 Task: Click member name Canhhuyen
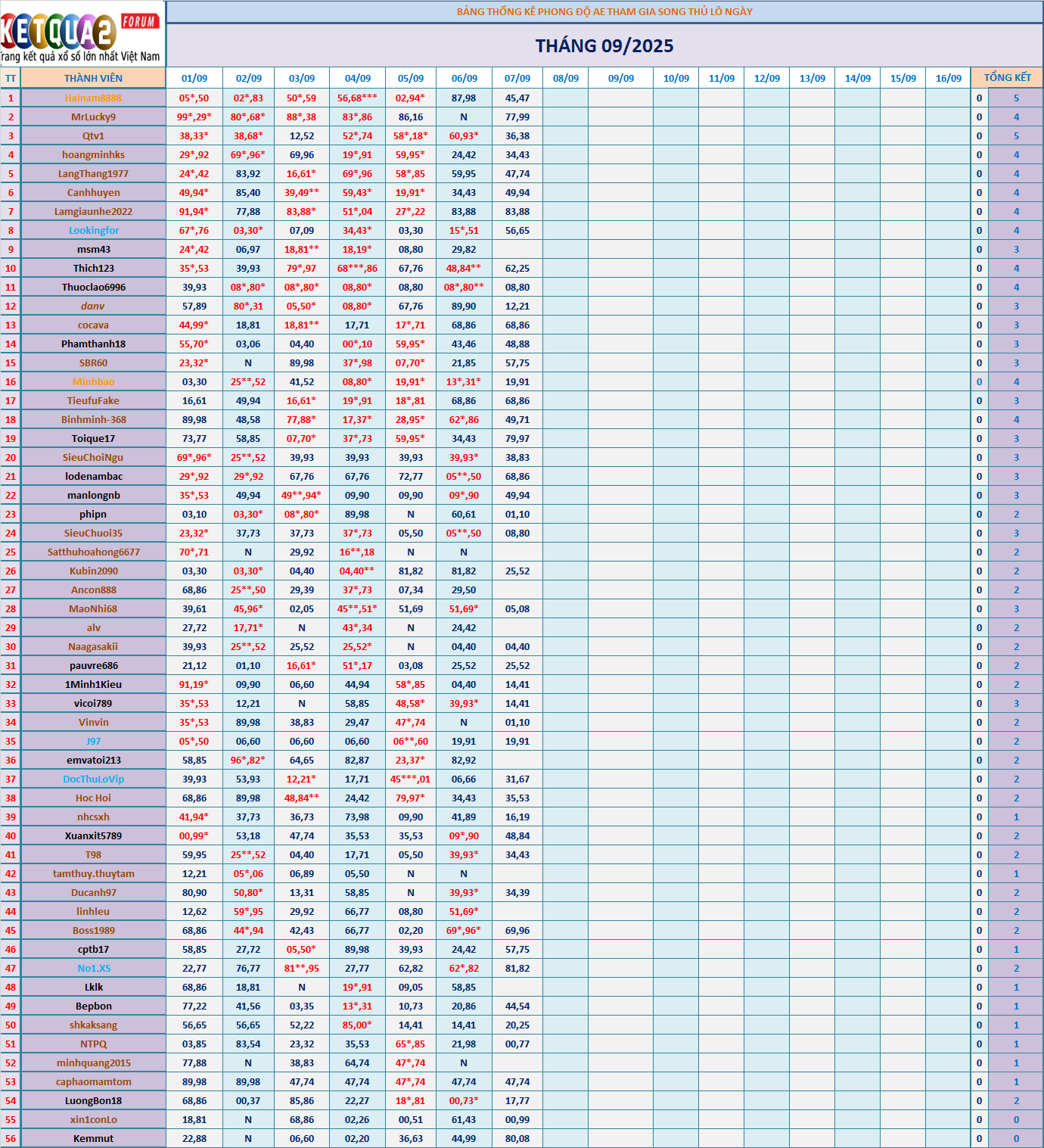[93, 192]
